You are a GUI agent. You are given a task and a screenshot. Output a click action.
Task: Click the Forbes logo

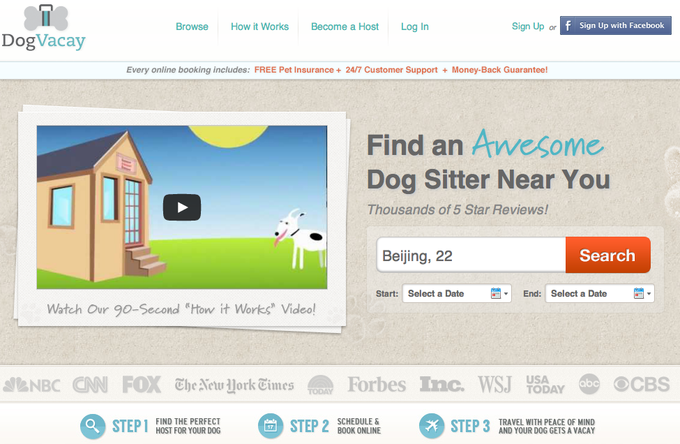click(x=376, y=385)
